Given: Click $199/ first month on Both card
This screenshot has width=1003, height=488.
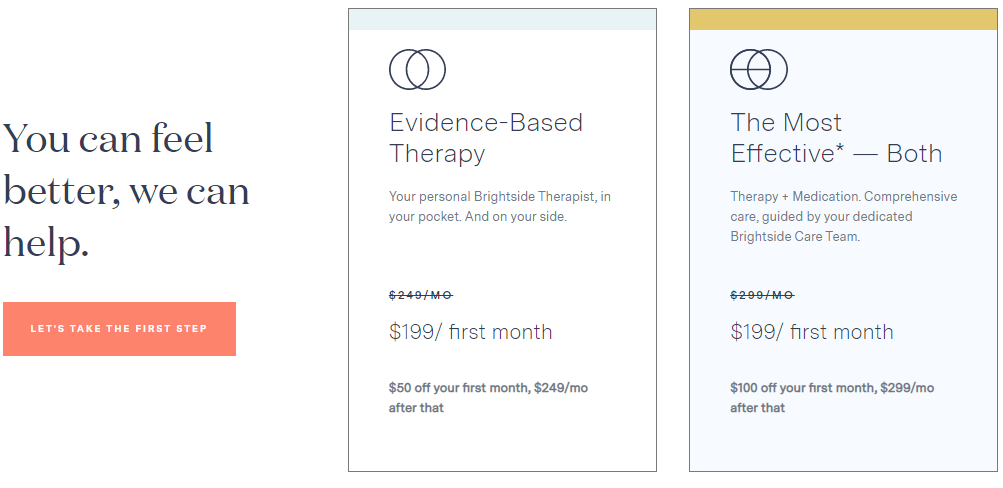Looking at the screenshot, I should tap(812, 332).
